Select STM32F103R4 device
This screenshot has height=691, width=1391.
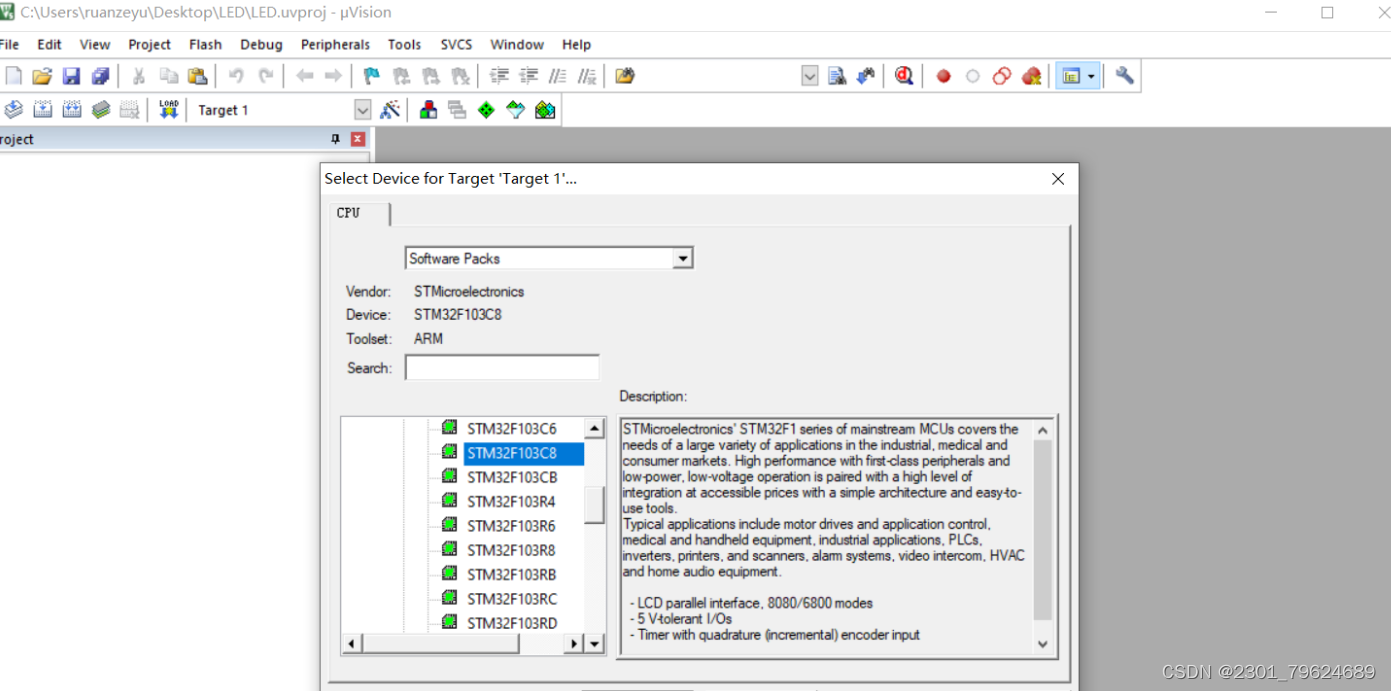point(511,501)
